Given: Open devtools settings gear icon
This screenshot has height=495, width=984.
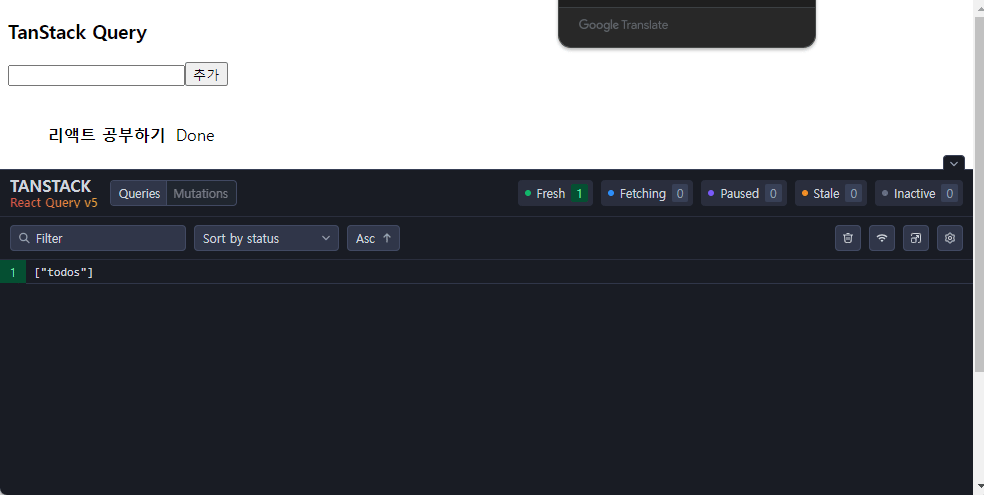Looking at the screenshot, I should (949, 238).
